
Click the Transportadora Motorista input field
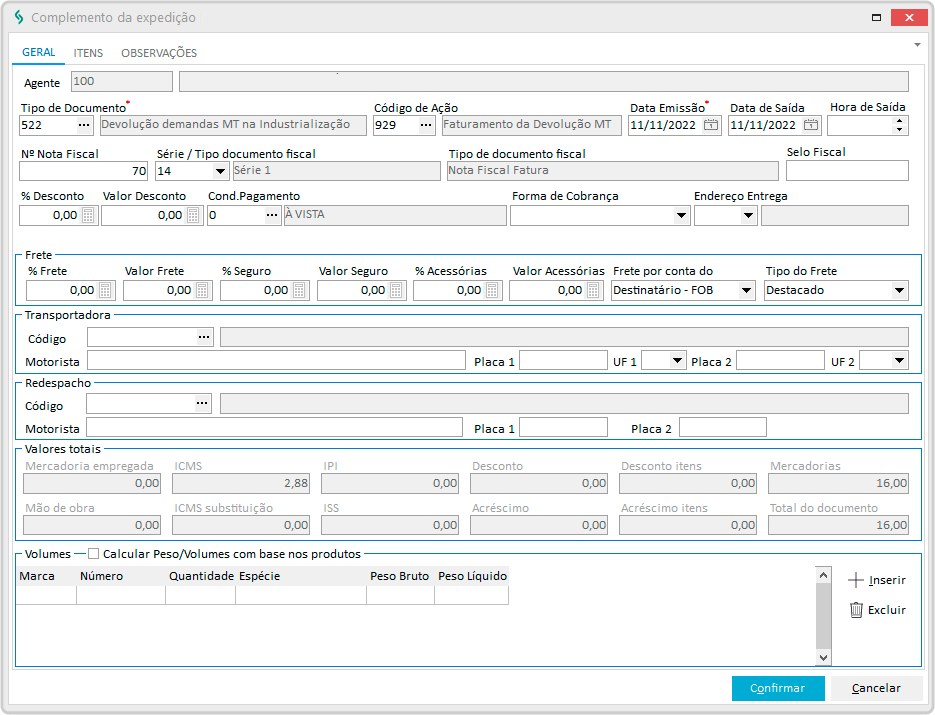276,361
